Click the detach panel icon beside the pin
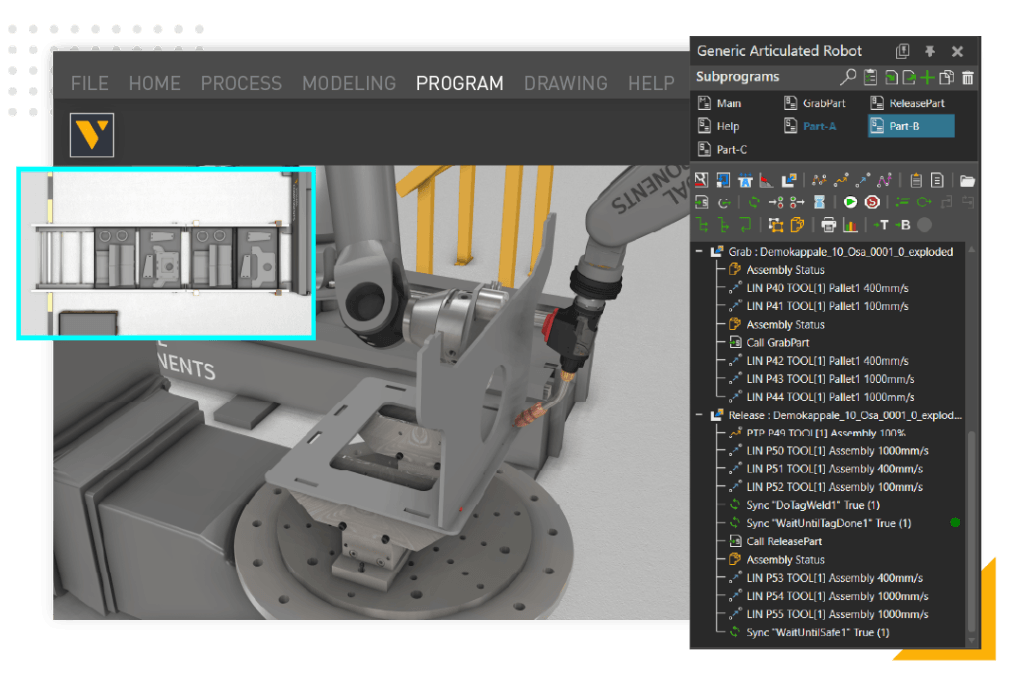Image resolution: width=1024 pixels, height=674 pixels. pos(903,51)
